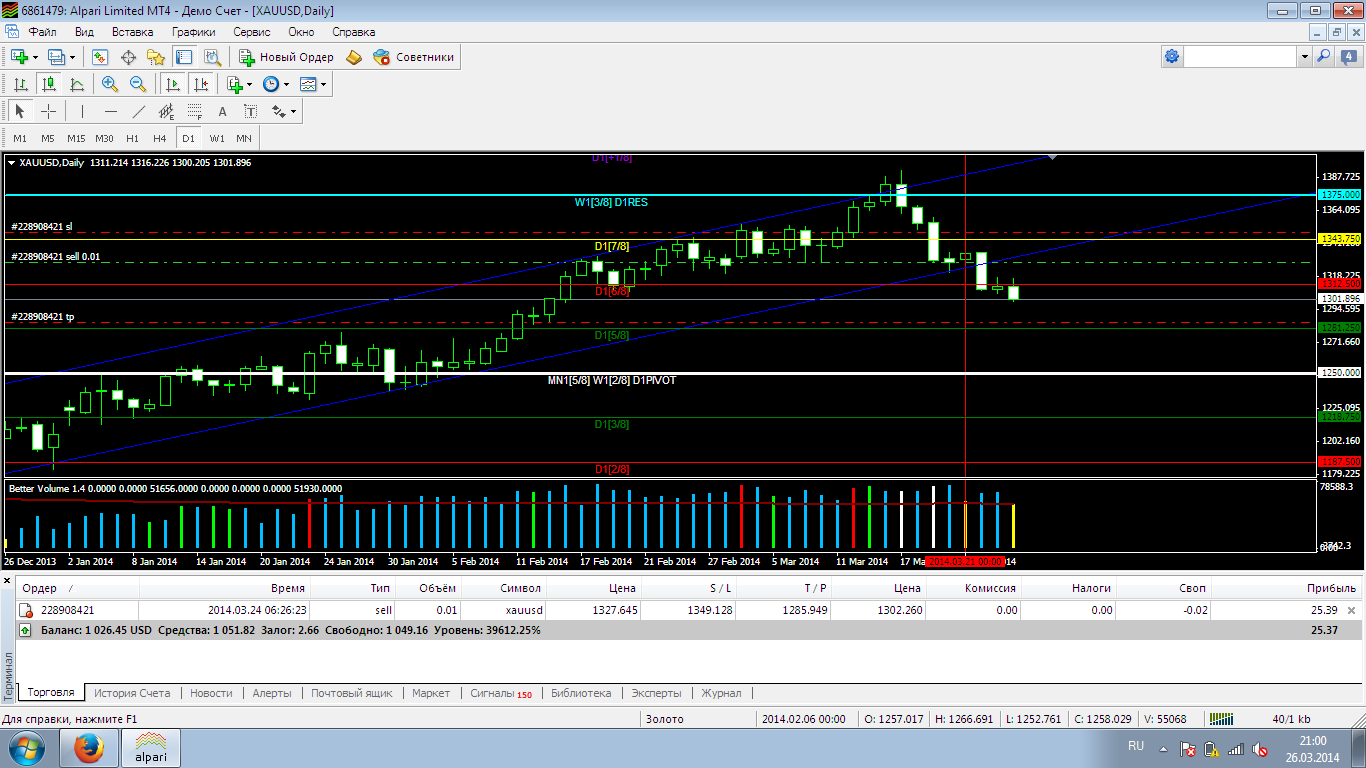Select the Trendline drawing tool
This screenshot has width=1366, height=768.
[138, 111]
